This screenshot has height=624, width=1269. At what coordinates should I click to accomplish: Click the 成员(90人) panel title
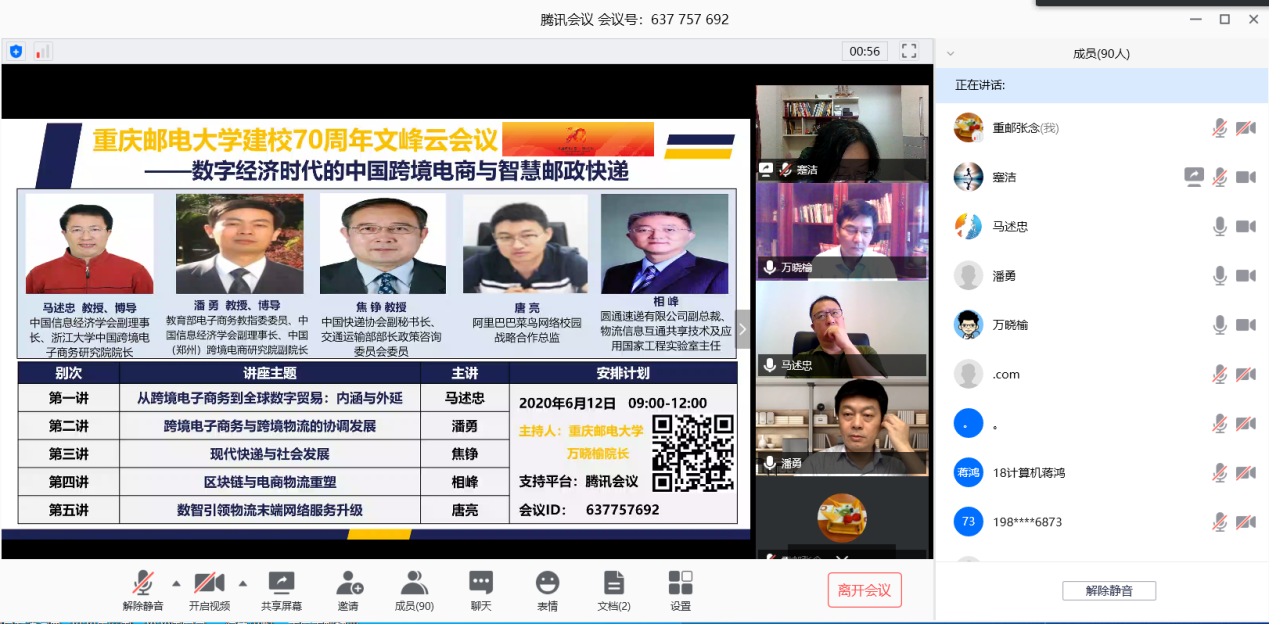coord(1101,54)
